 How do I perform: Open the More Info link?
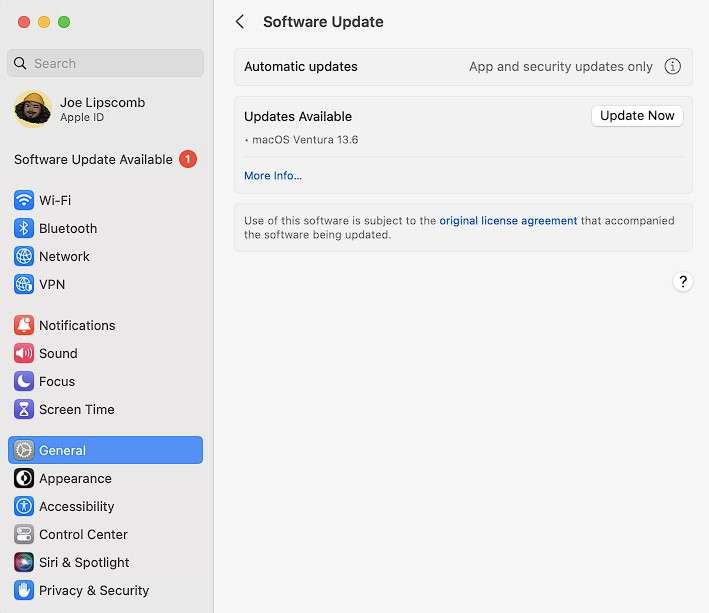click(273, 176)
